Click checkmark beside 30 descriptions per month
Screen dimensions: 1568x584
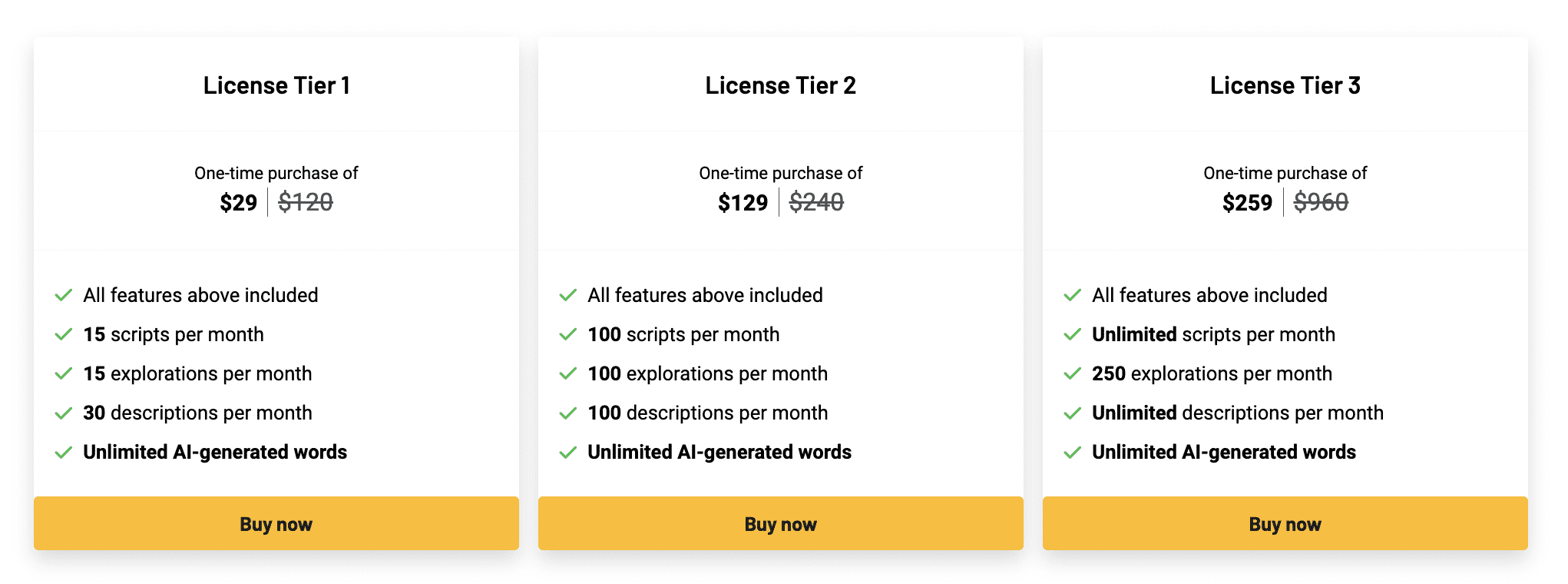click(x=64, y=413)
